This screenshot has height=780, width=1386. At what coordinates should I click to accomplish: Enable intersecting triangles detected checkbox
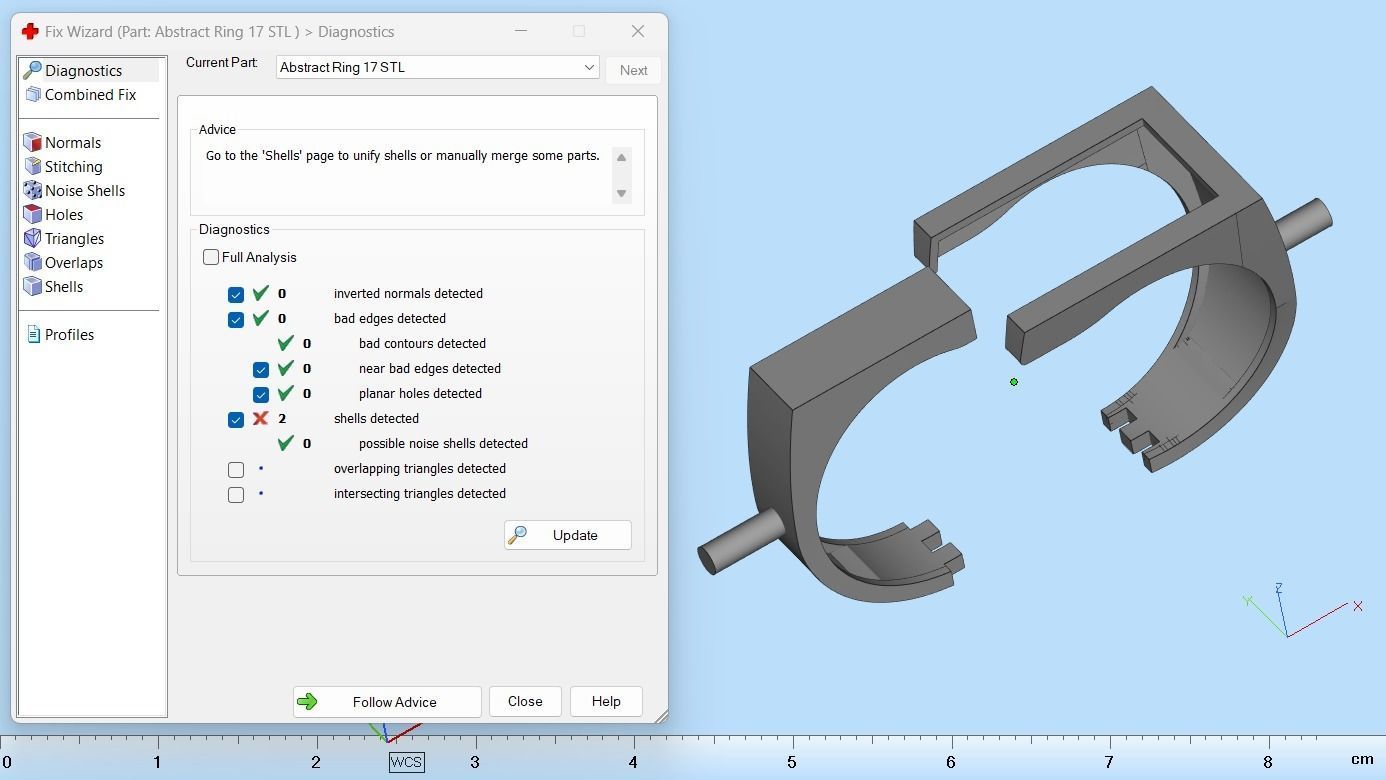click(236, 494)
